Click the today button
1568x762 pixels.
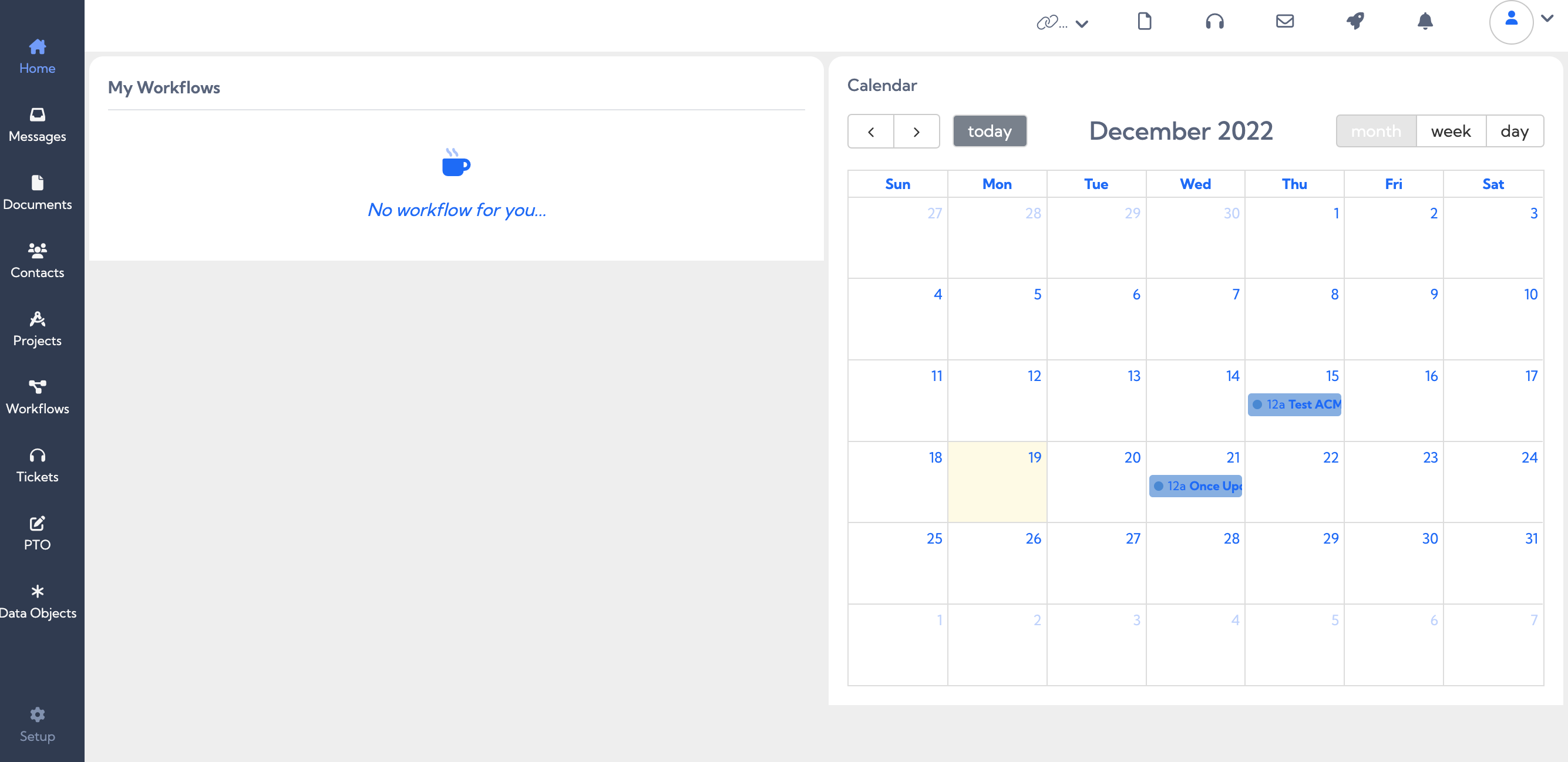click(989, 132)
